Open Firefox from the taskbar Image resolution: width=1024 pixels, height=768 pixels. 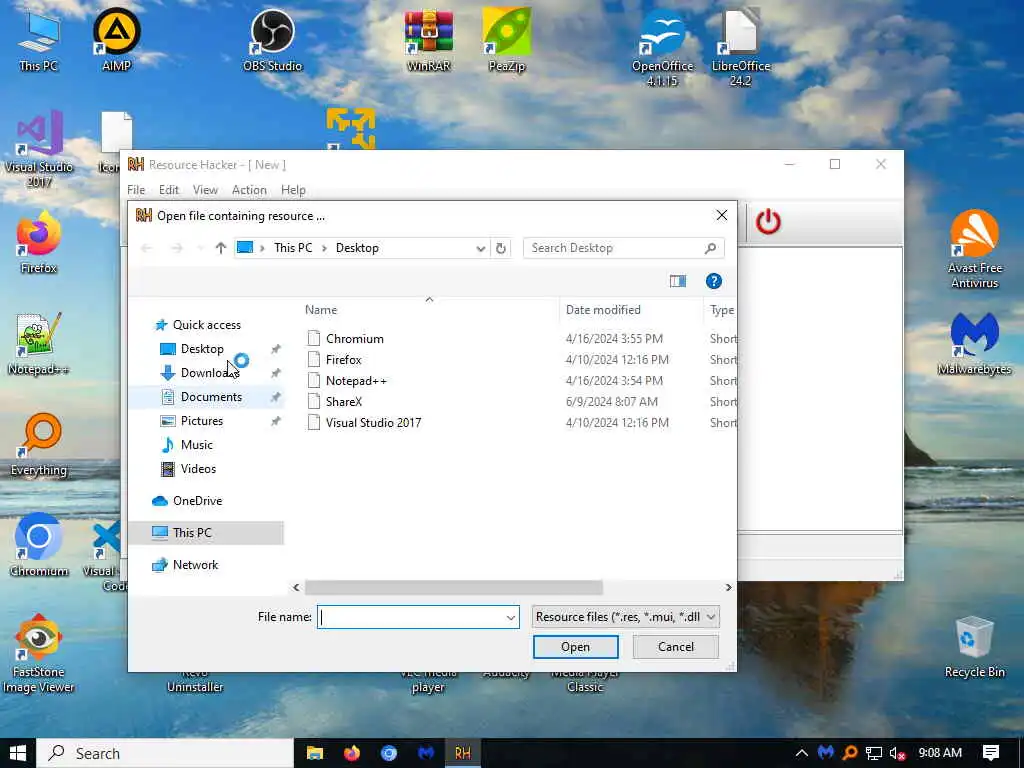(352, 753)
